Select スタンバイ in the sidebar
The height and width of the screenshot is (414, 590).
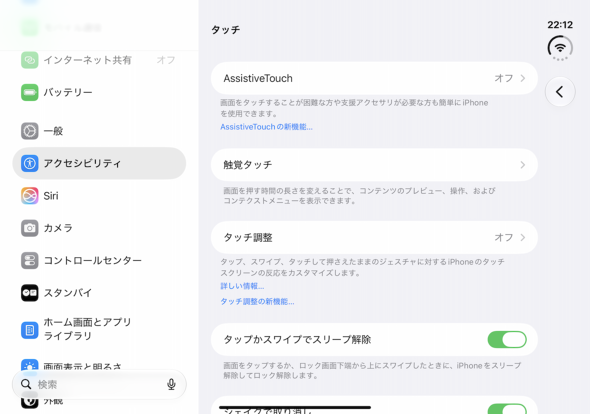pos(99,293)
